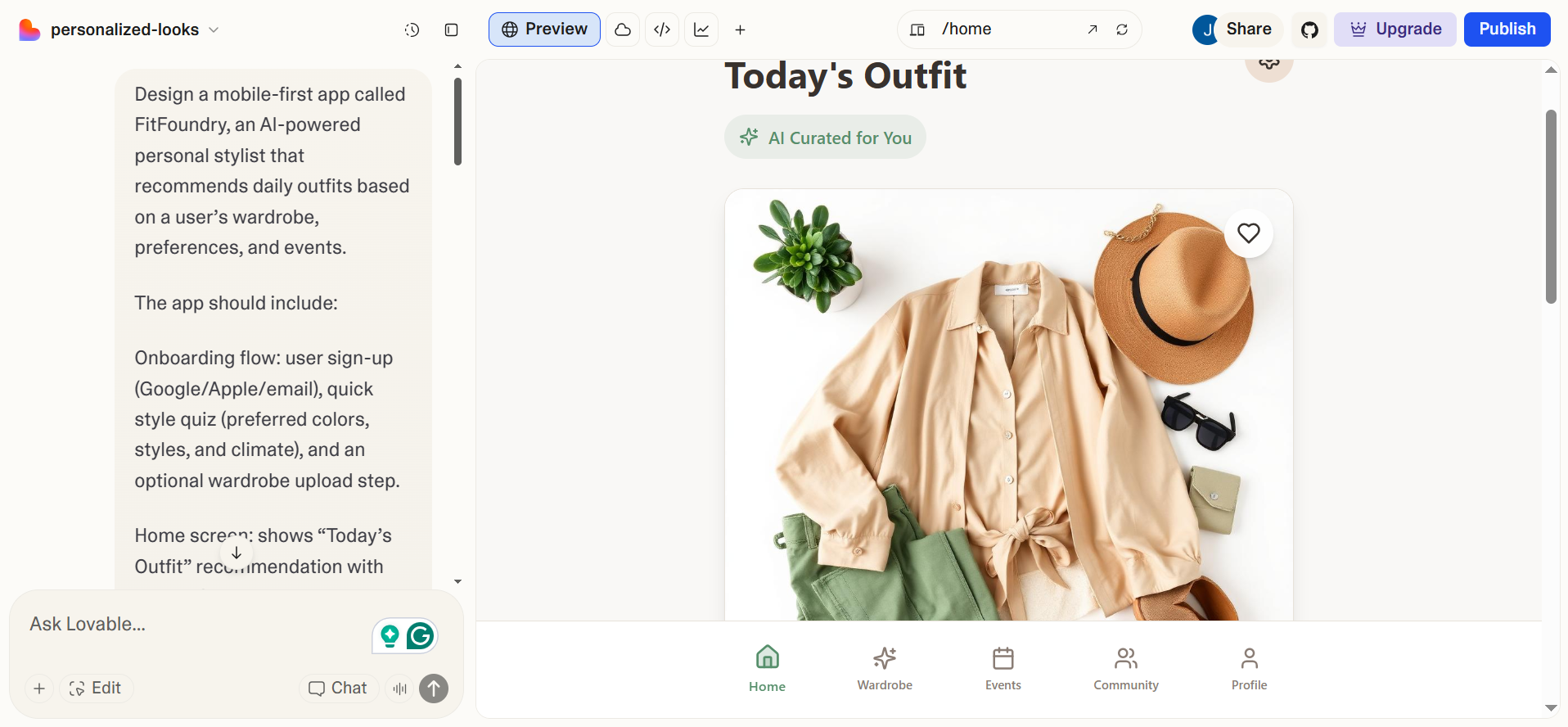Click the green lightbulb extension icon

390,636
